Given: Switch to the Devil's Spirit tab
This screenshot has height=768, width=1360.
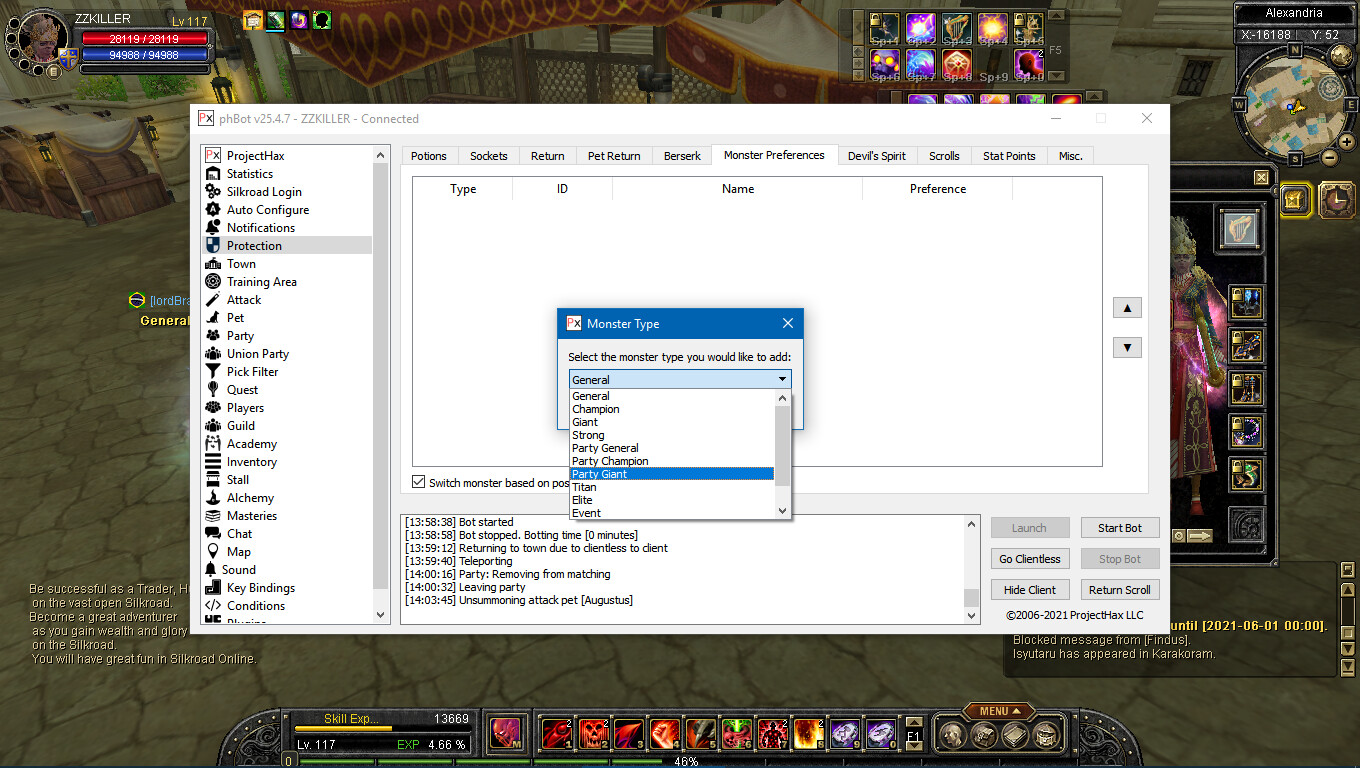Looking at the screenshot, I should [876, 156].
